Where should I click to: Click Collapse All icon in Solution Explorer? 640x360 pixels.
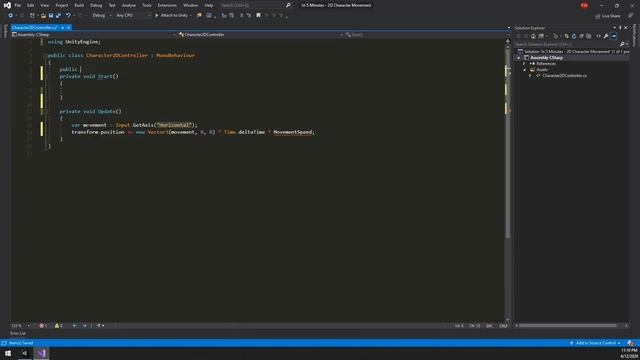(x=581, y=36)
